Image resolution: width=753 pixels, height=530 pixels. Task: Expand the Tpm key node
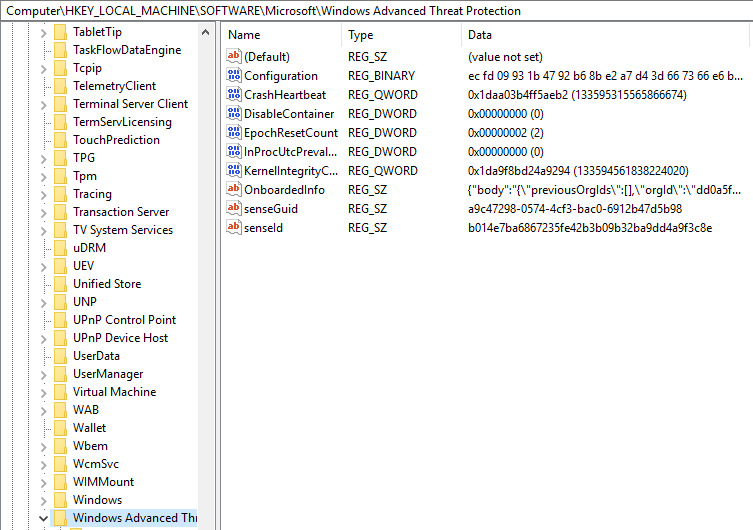(x=43, y=177)
